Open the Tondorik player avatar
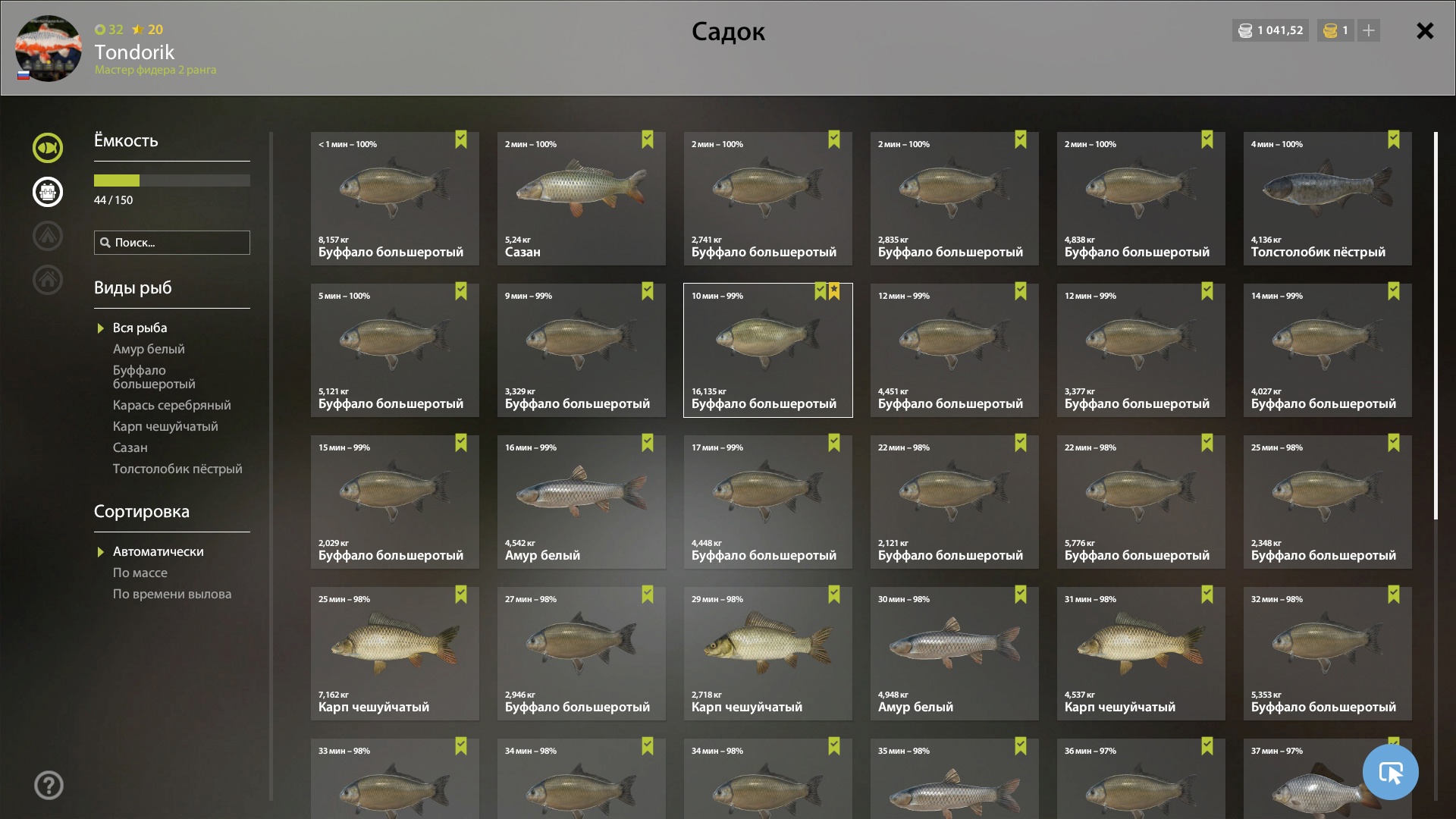Image resolution: width=1456 pixels, height=819 pixels. pyautogui.click(x=49, y=49)
